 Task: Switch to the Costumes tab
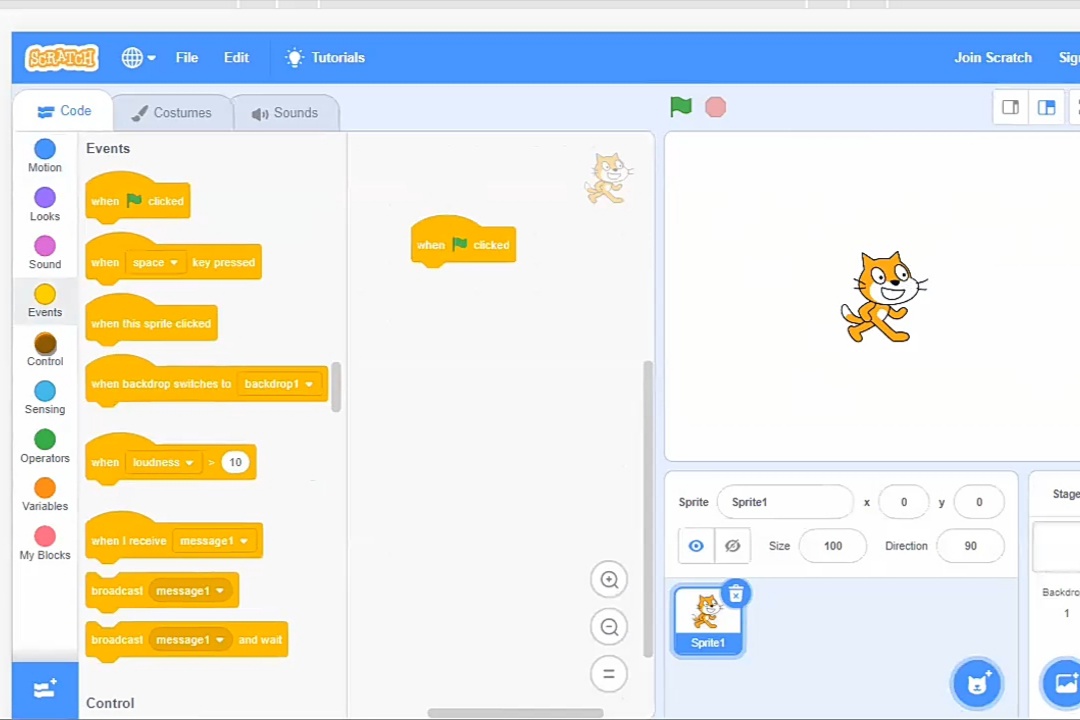(x=171, y=112)
